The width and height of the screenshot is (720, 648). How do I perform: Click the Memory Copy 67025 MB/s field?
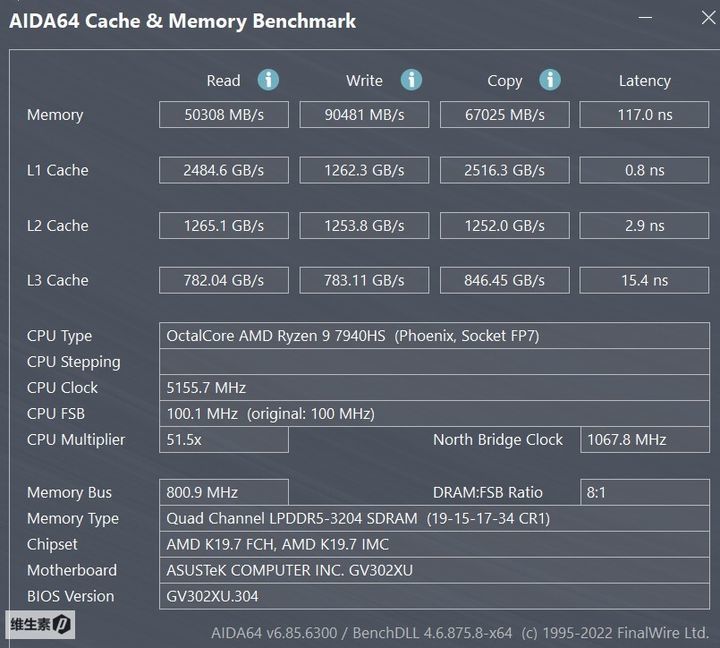pos(504,115)
